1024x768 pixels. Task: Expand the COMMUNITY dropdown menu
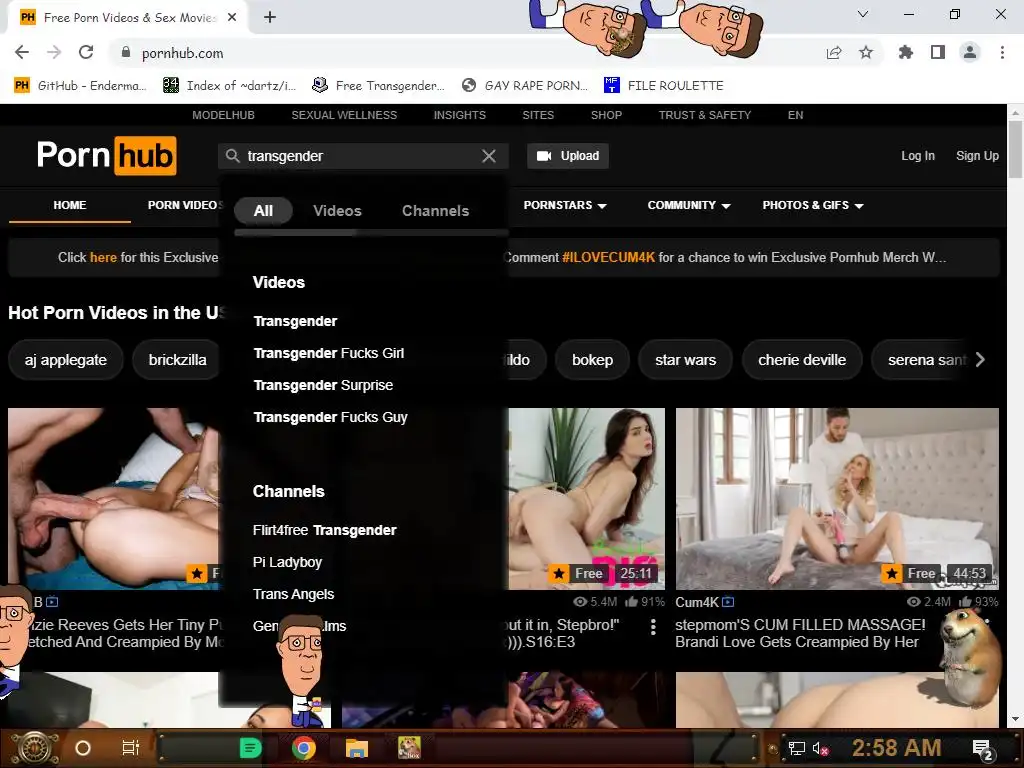pos(688,205)
